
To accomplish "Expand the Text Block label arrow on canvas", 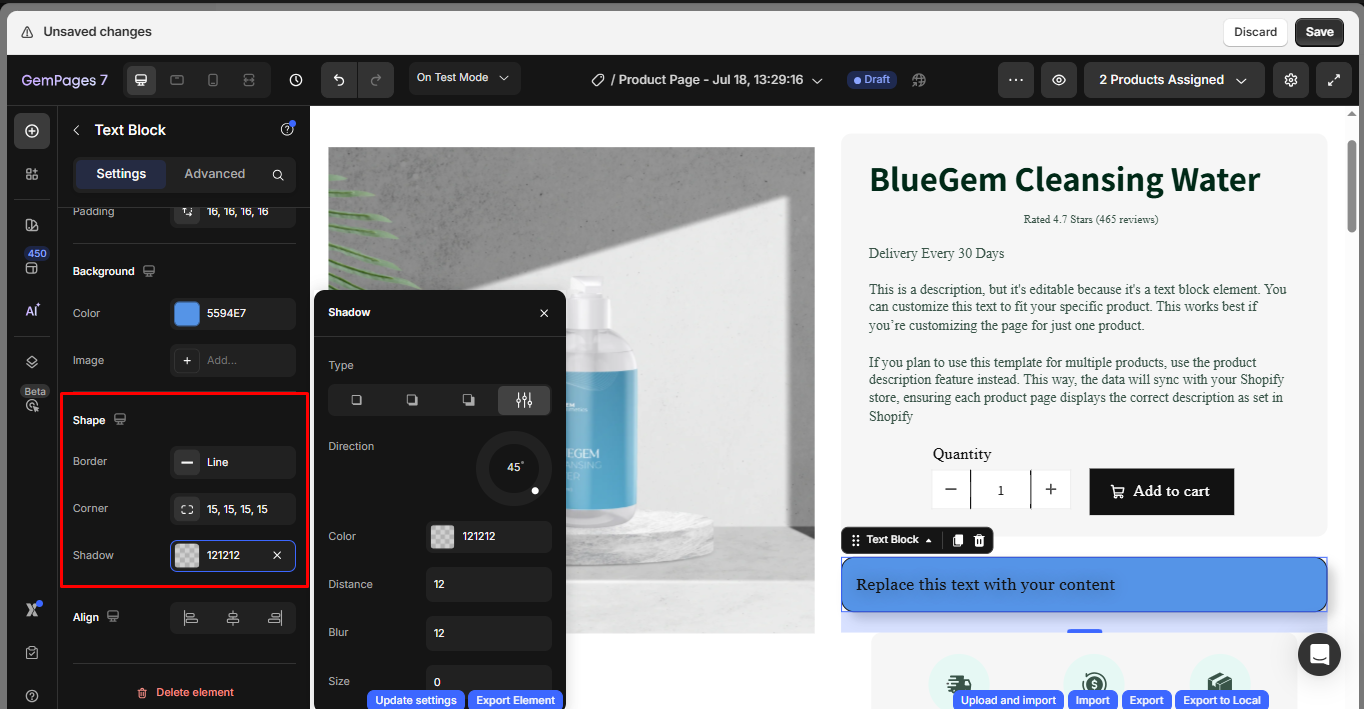I will point(929,540).
